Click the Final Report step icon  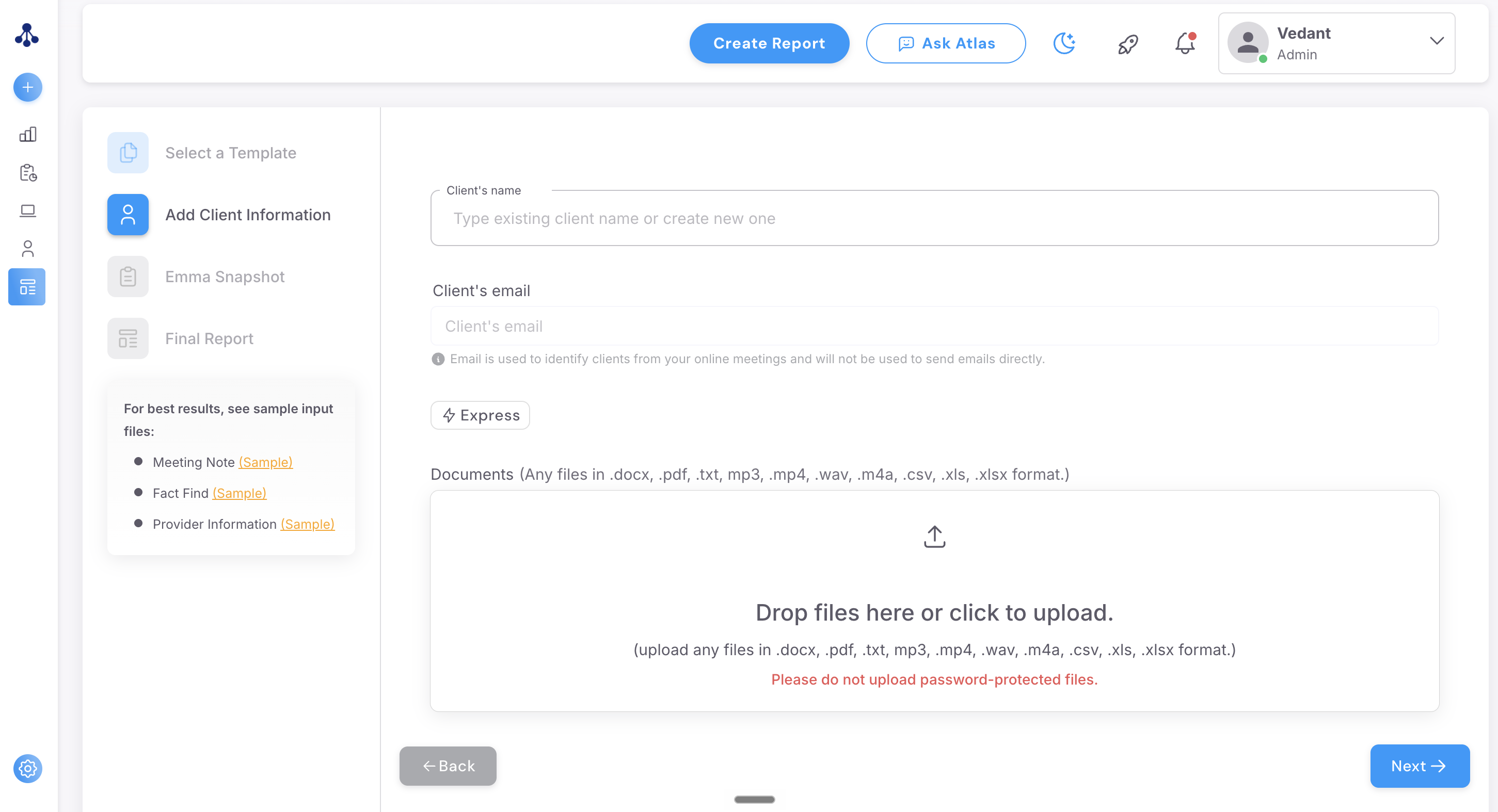(x=128, y=338)
